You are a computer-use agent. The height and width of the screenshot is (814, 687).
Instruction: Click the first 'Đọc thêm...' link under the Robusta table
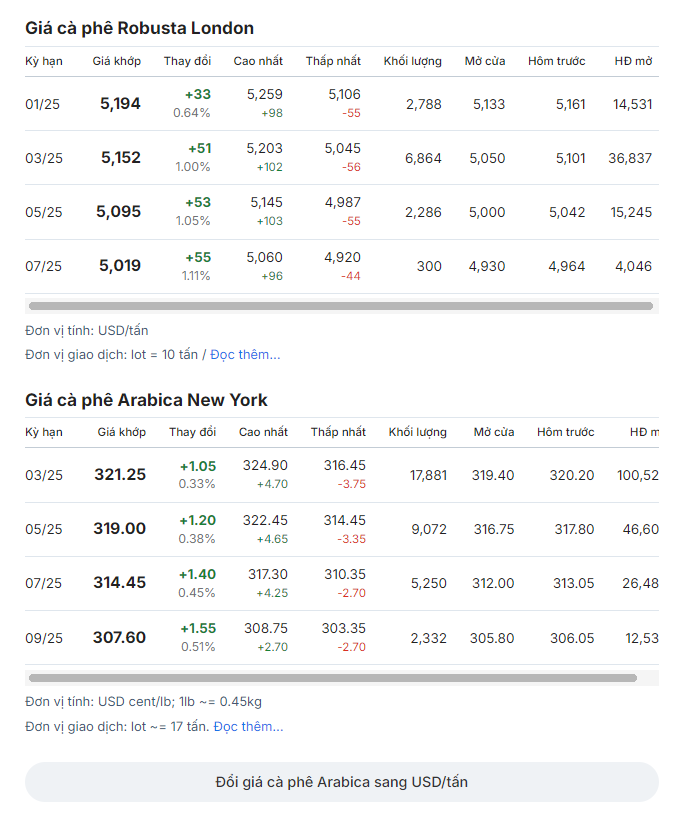tap(245, 355)
